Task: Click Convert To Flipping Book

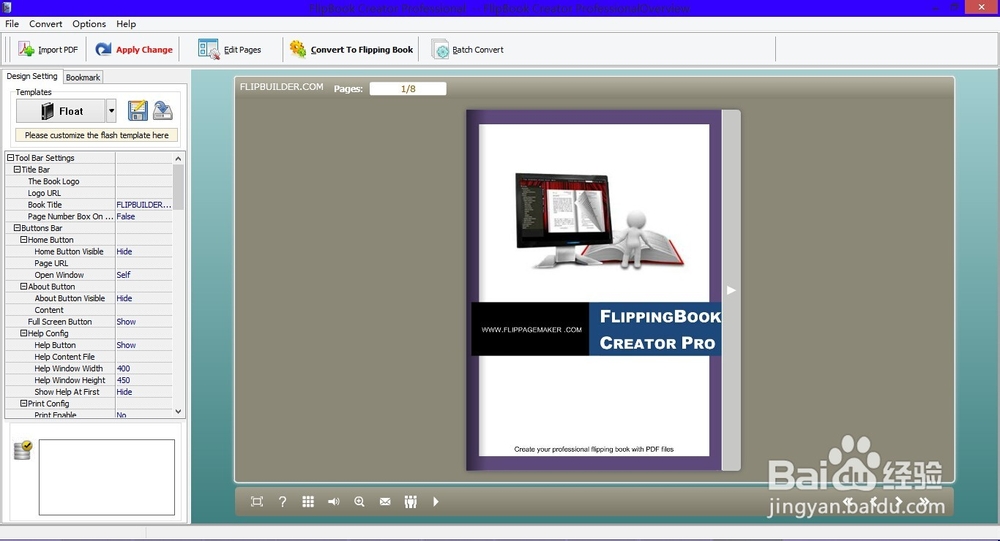Action: [351, 50]
